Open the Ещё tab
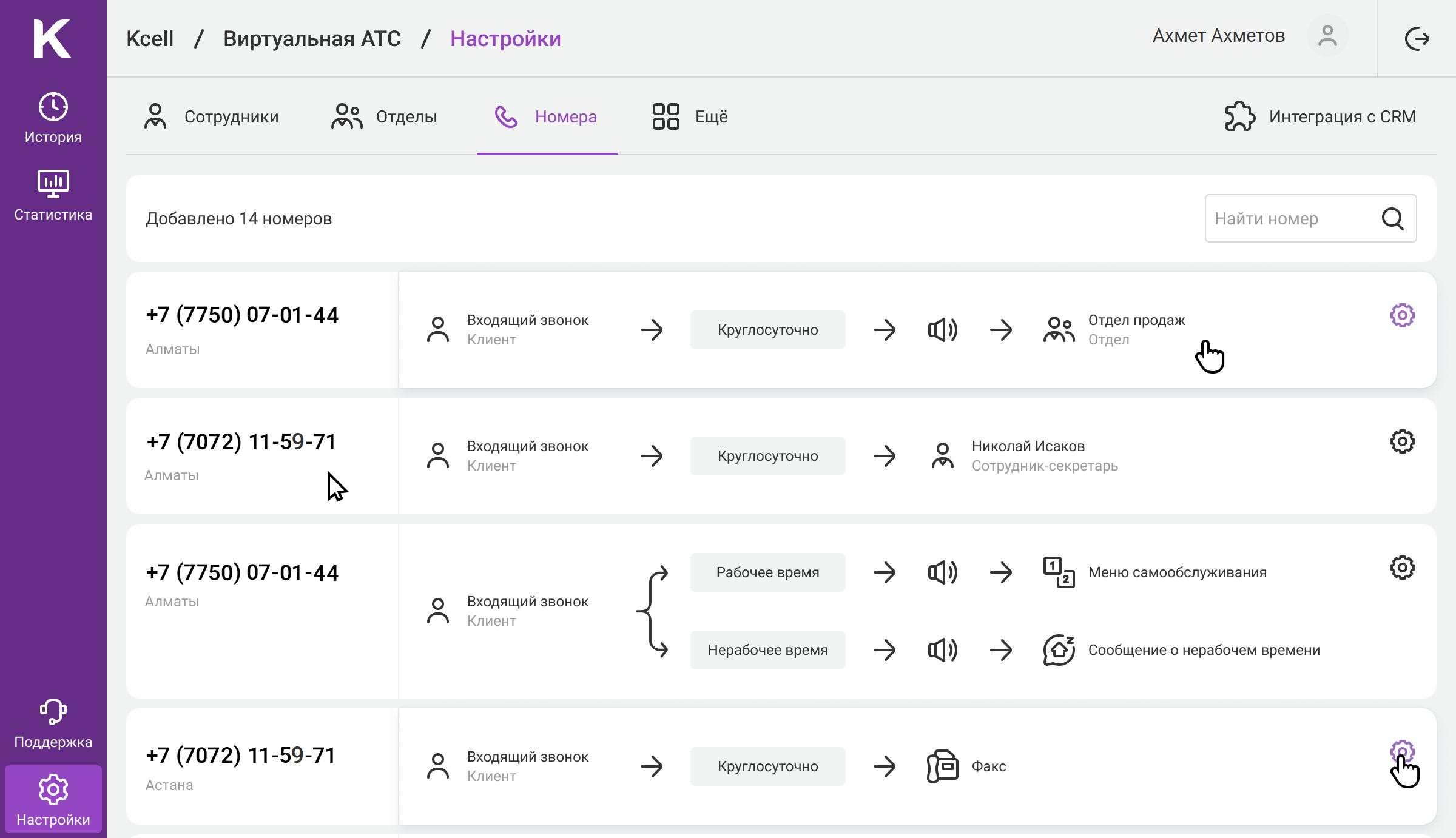The image size is (1456, 838). pos(690,116)
